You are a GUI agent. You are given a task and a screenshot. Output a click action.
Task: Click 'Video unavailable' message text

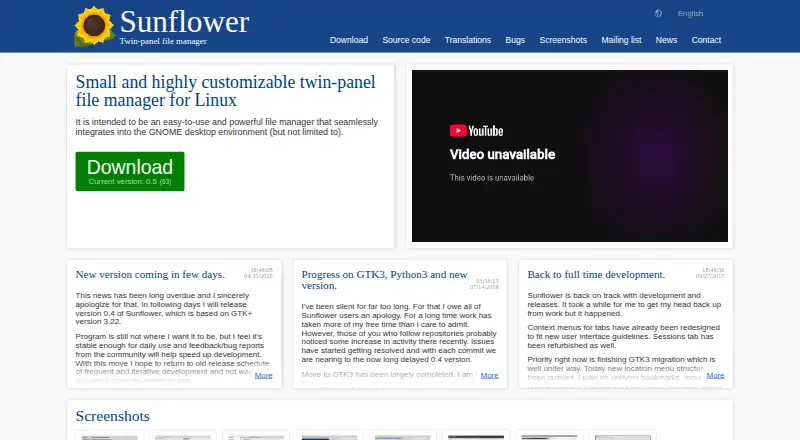click(x=502, y=154)
